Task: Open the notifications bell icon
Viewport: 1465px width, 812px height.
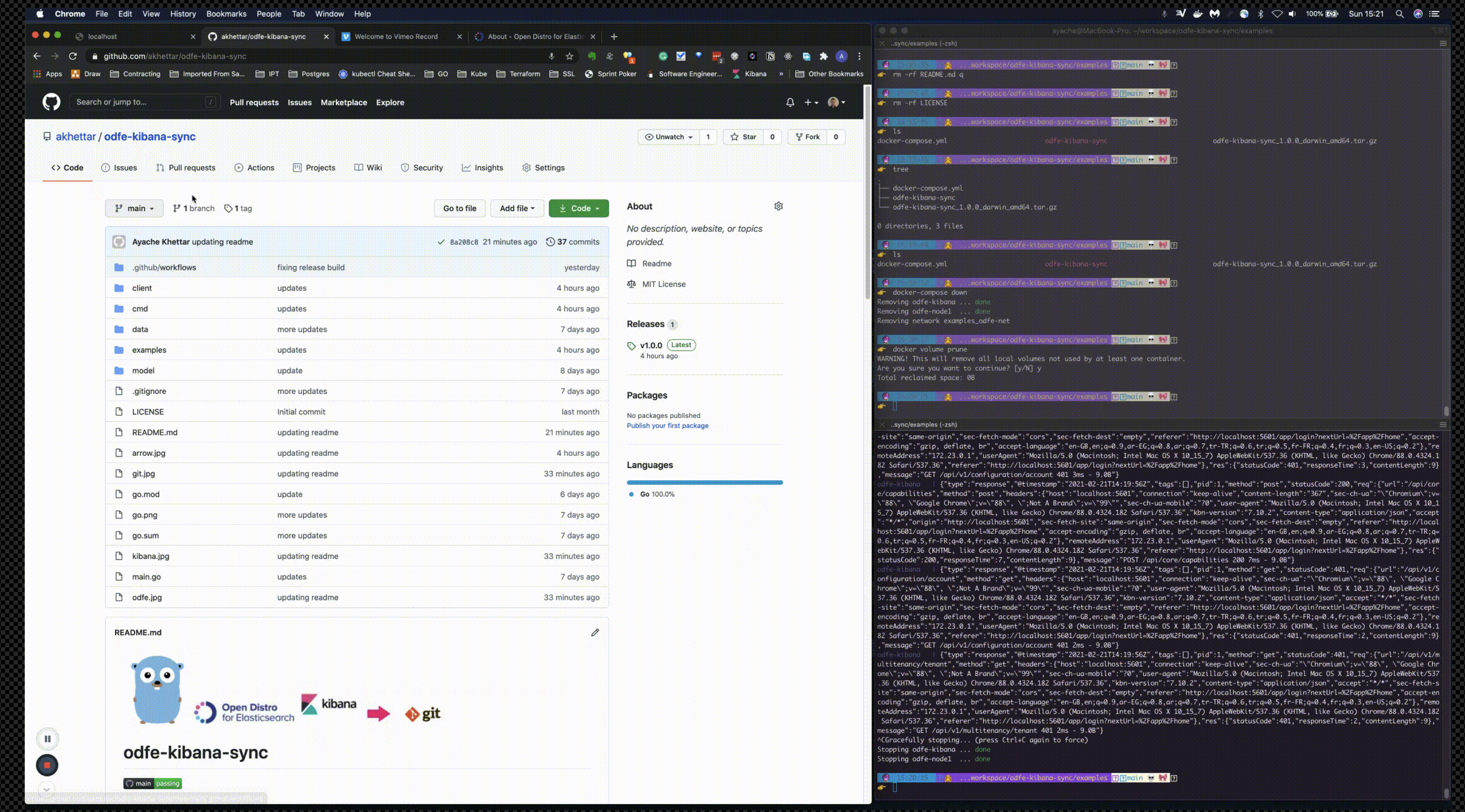Action: (x=790, y=102)
